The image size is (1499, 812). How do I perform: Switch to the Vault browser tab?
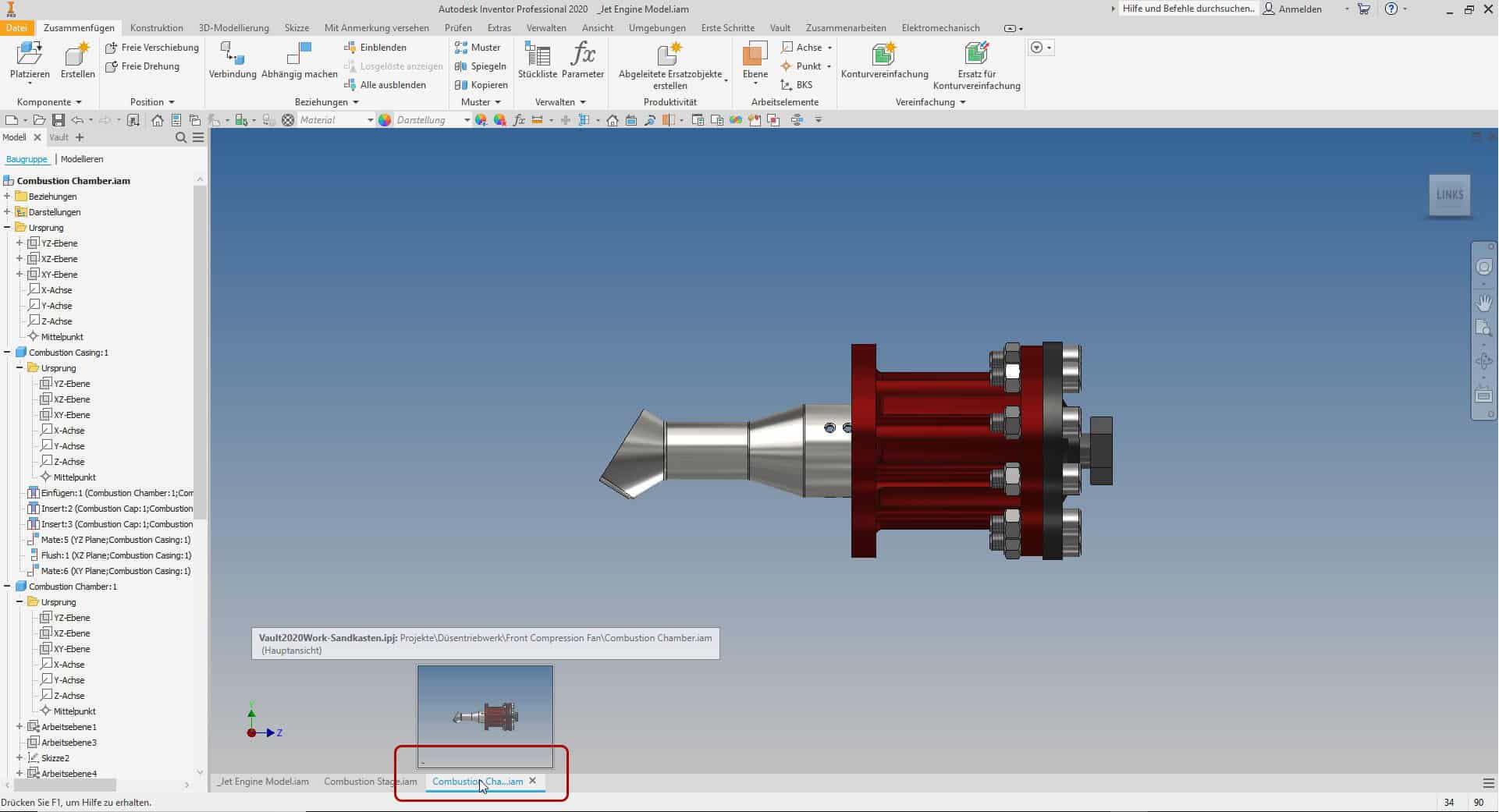pos(59,137)
